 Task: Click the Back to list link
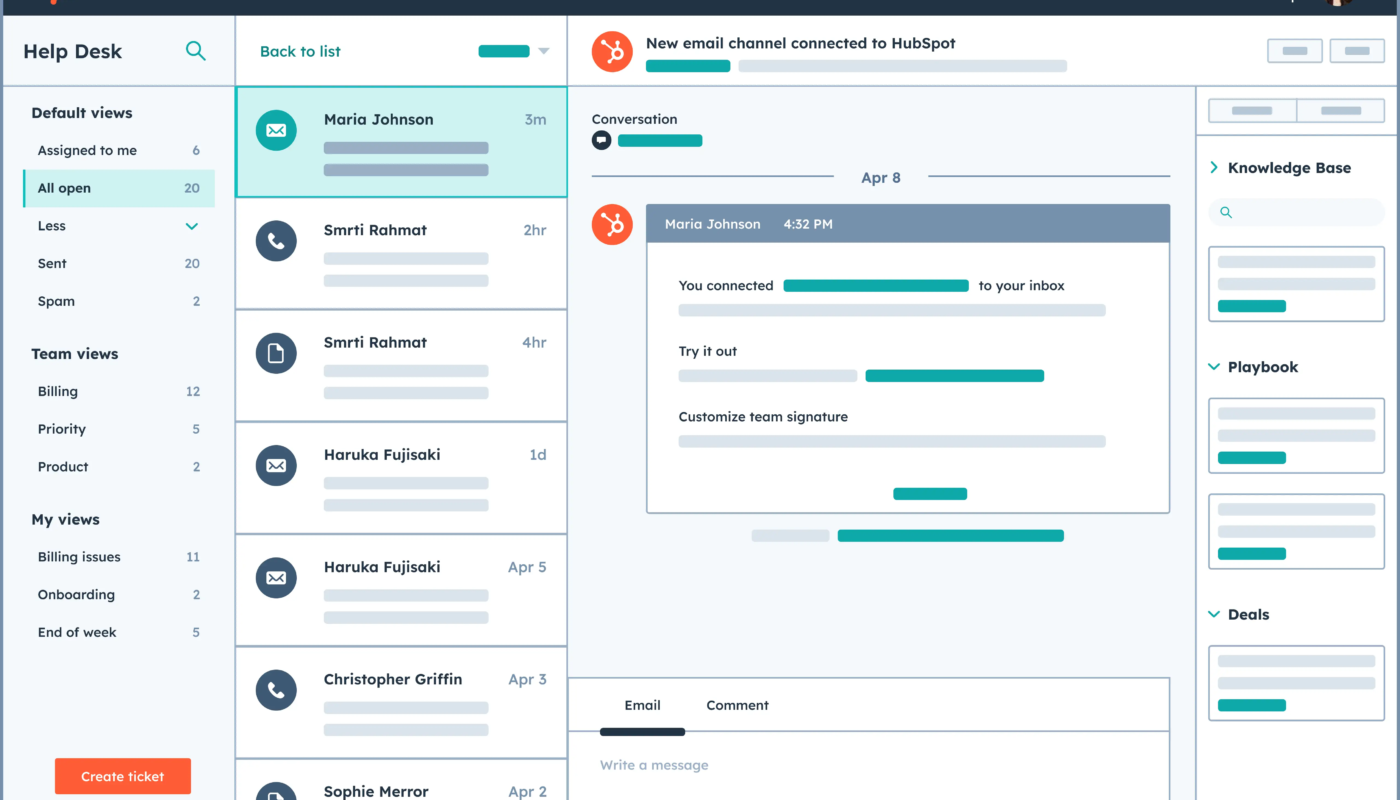(x=300, y=51)
